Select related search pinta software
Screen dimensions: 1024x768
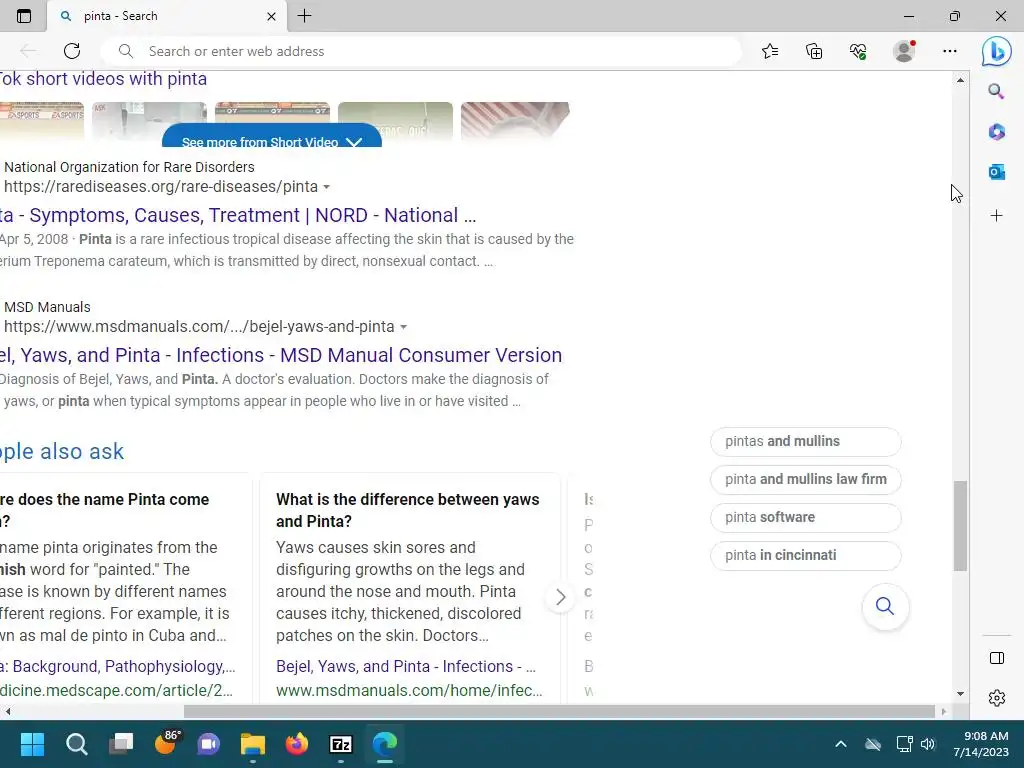[x=805, y=517]
